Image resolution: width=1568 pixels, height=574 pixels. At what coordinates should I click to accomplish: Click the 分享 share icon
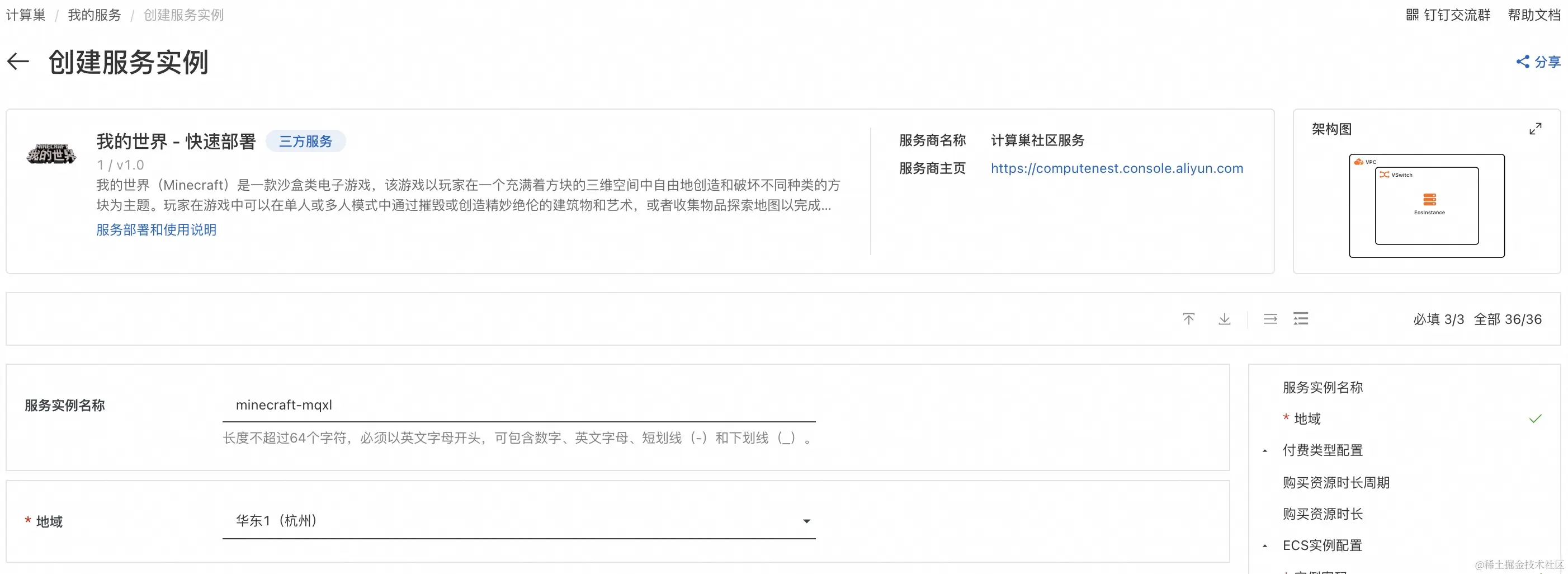click(1522, 62)
